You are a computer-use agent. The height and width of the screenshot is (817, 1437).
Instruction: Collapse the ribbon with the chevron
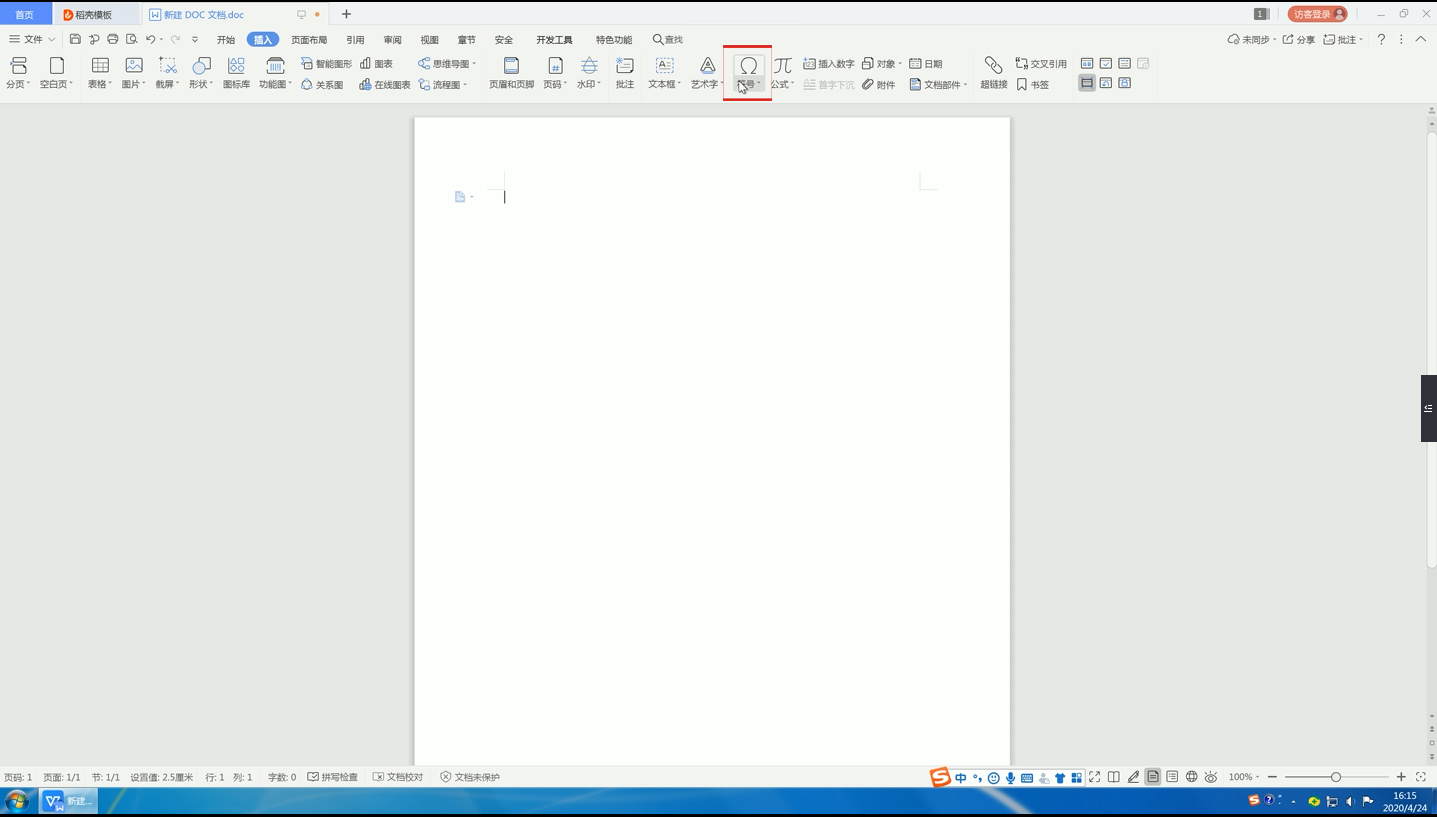click(x=1420, y=39)
